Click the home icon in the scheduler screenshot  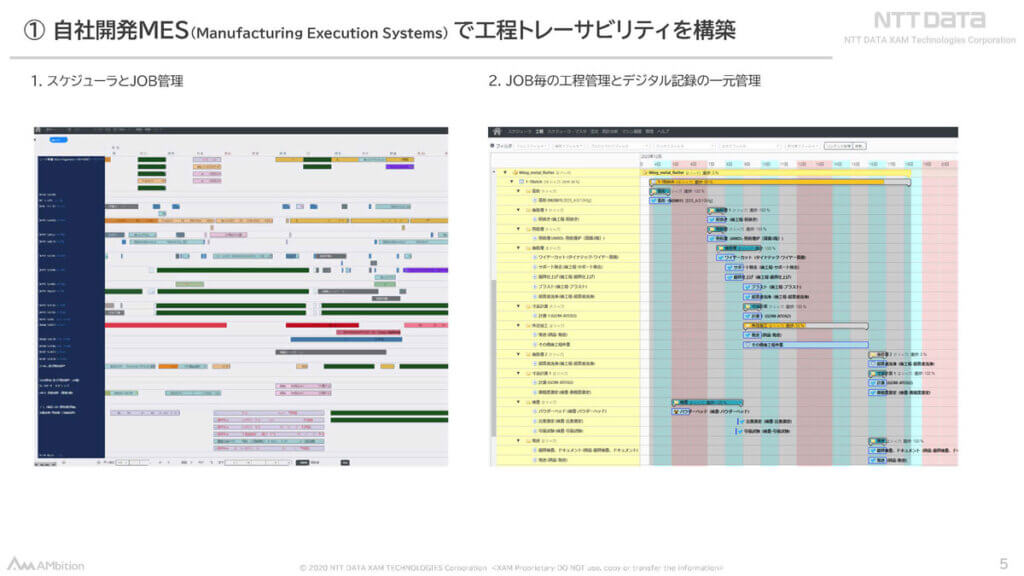tap(38, 130)
